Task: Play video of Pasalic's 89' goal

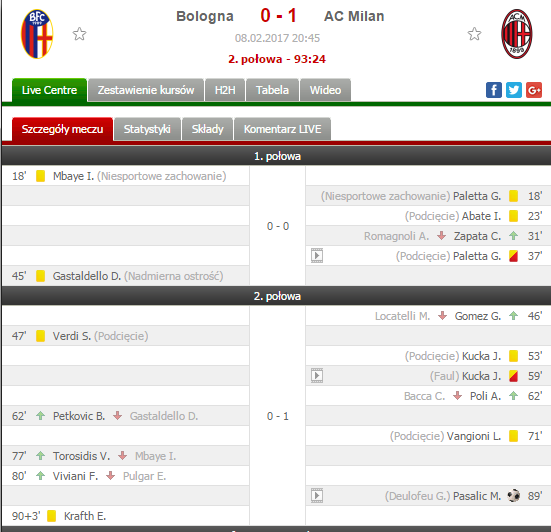Action: [x=317, y=496]
